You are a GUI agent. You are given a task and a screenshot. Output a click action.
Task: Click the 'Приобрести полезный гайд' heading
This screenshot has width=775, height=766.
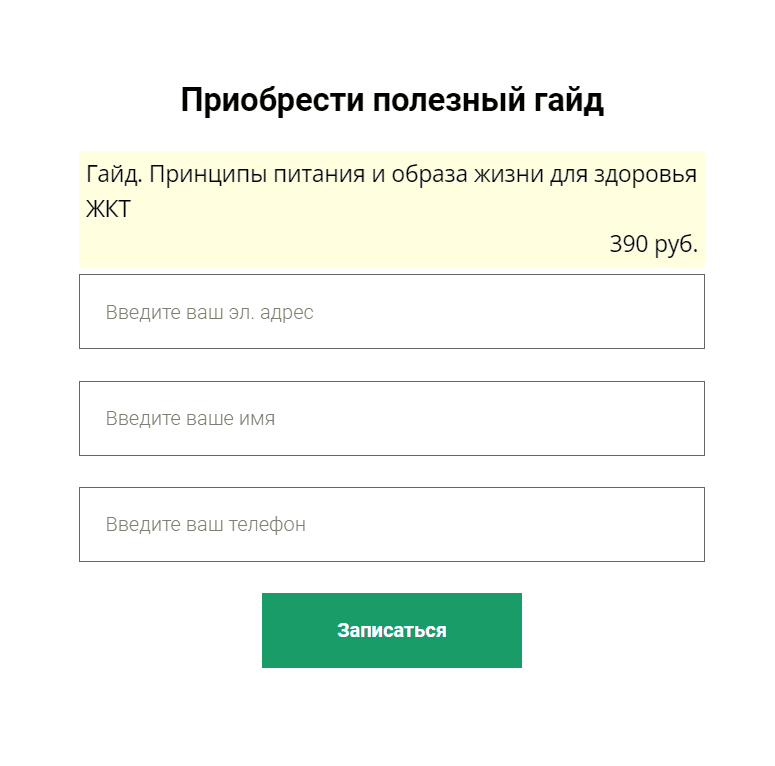tap(392, 101)
